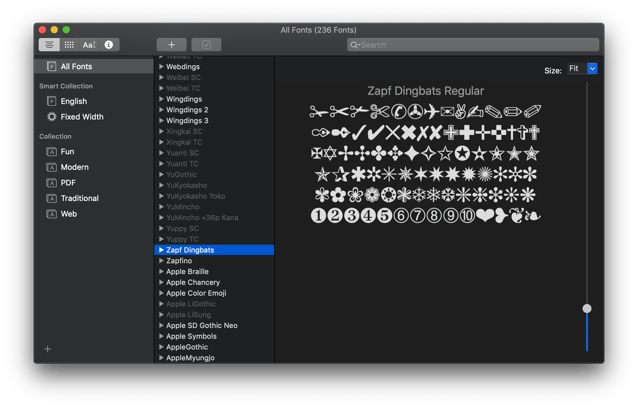
Task: Add new collection with sidebar plus
Action: coord(48,349)
